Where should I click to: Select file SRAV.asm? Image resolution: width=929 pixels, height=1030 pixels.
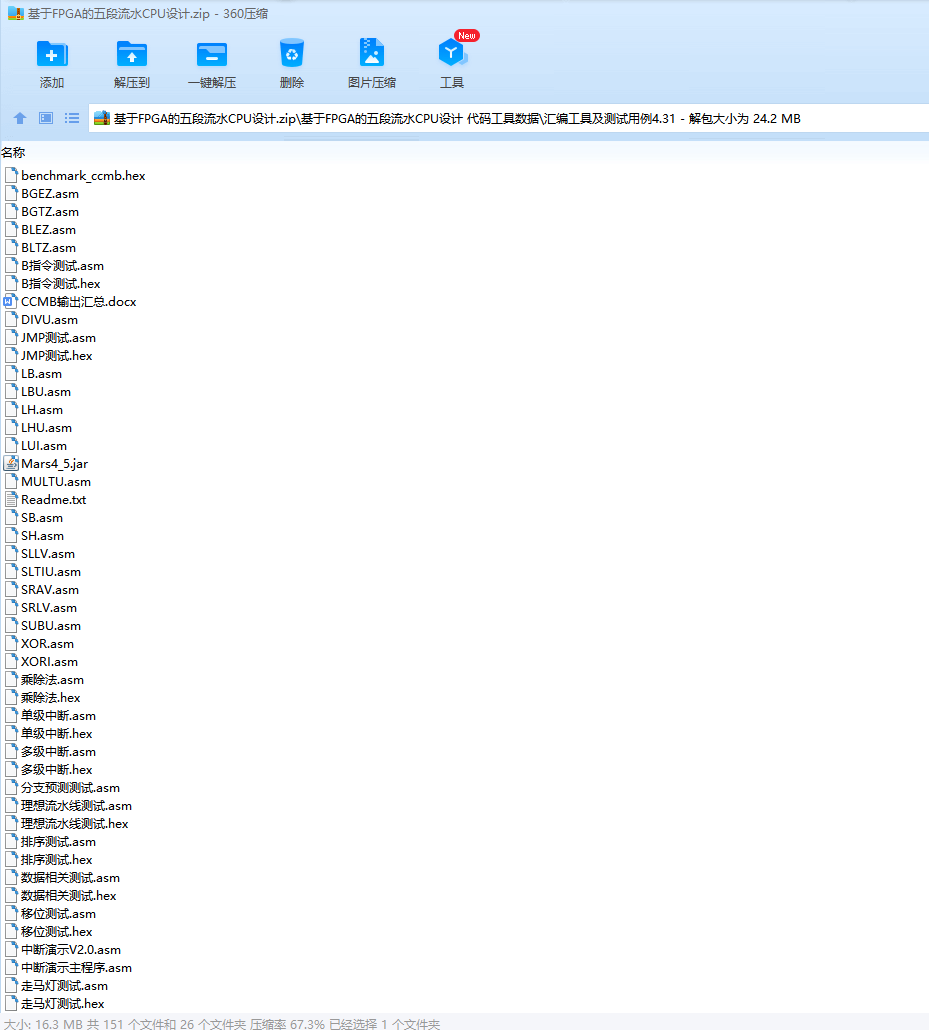pos(50,590)
